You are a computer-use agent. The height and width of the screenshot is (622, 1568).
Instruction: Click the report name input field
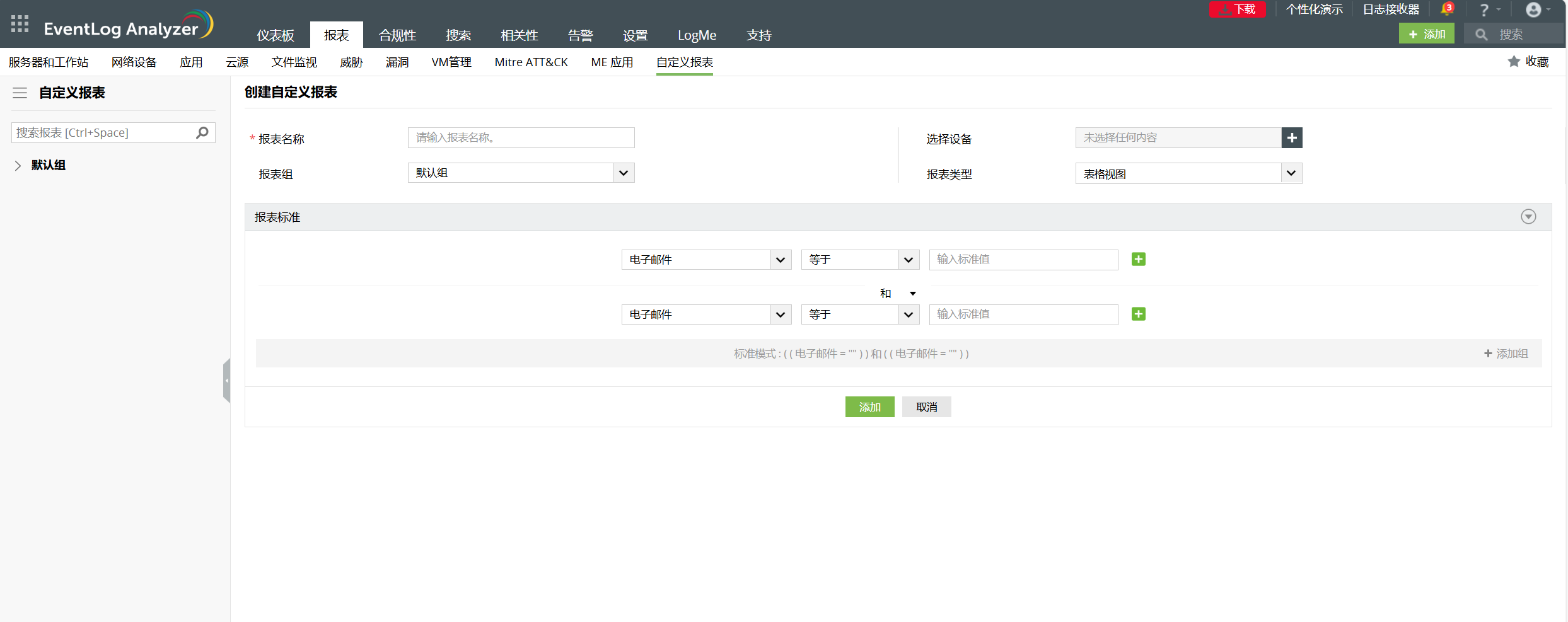(521, 138)
